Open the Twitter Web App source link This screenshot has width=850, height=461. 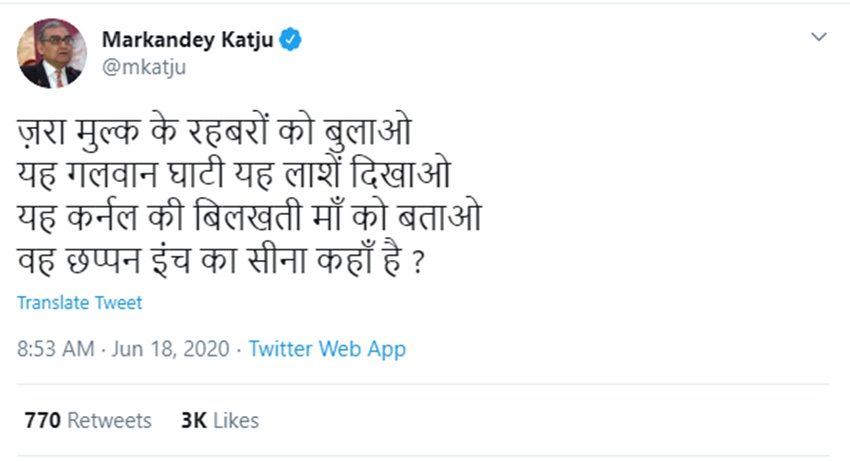click(327, 349)
